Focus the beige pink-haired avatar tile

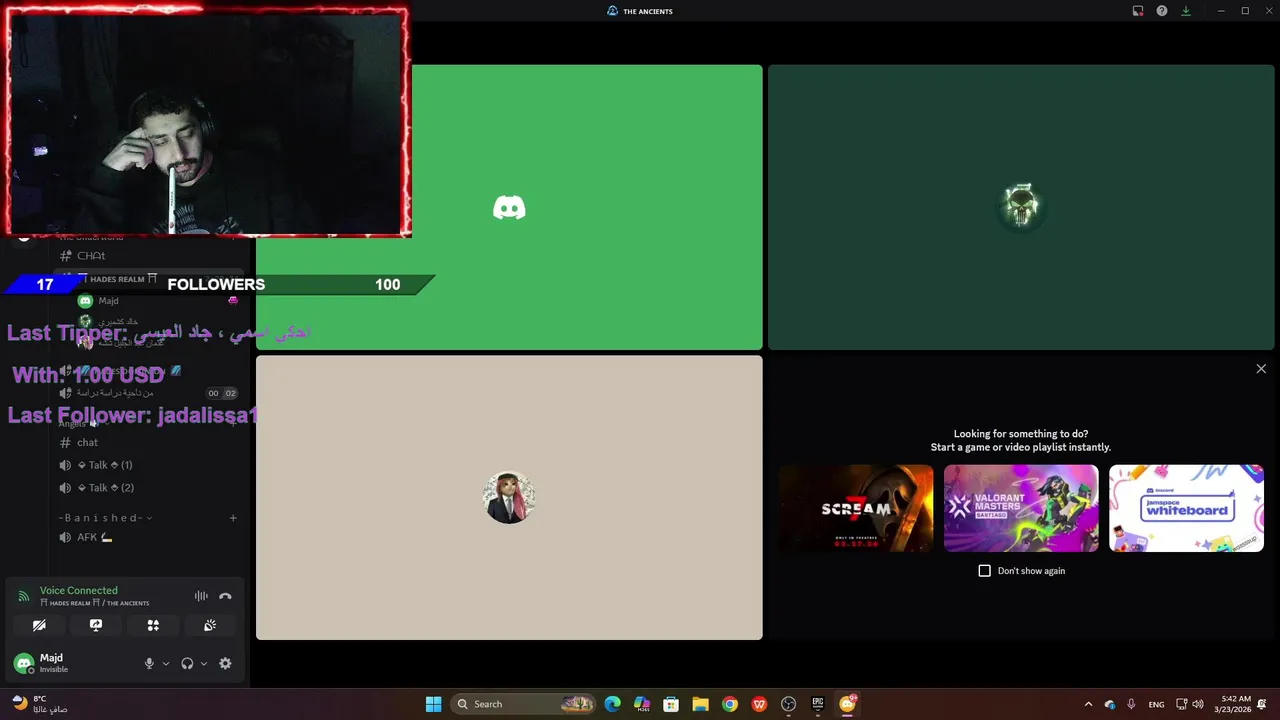509,497
